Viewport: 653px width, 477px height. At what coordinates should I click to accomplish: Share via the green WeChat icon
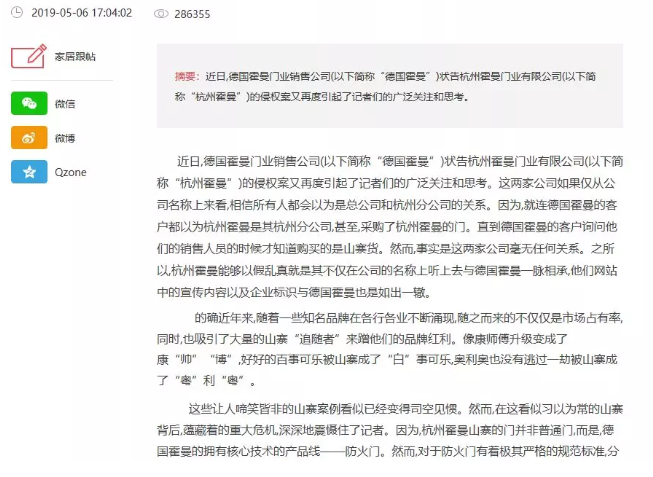(x=29, y=103)
